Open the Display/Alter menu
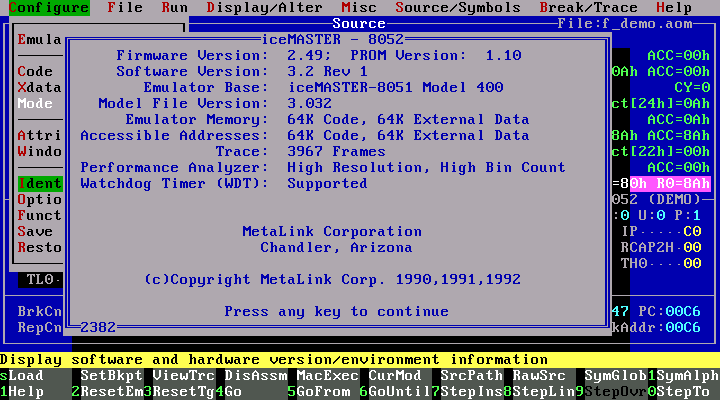The height and width of the screenshot is (400, 720). click(x=264, y=8)
